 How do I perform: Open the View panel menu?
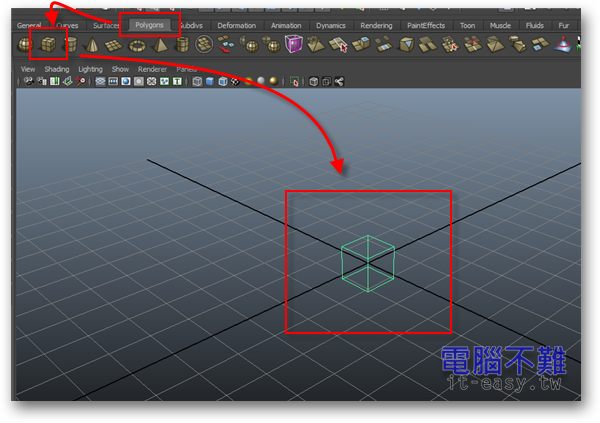28,69
